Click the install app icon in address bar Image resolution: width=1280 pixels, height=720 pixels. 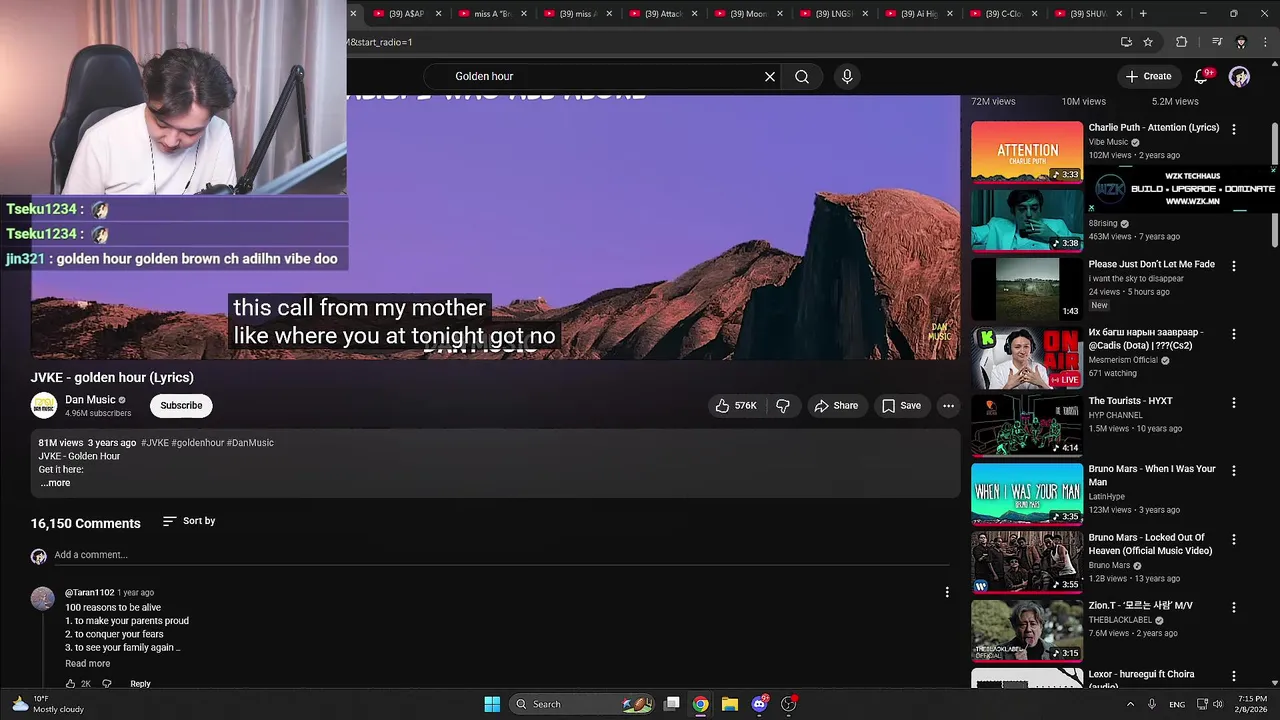pyautogui.click(x=1126, y=42)
